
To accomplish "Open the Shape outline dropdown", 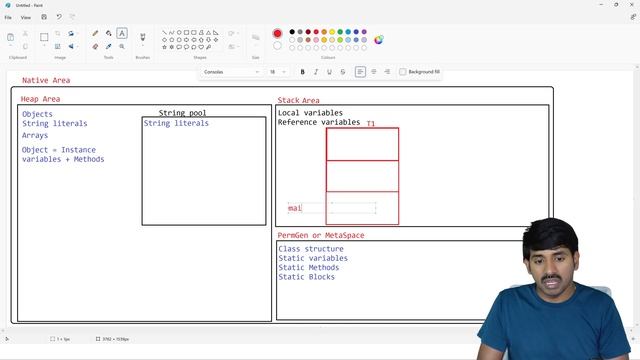I will tap(233, 33).
